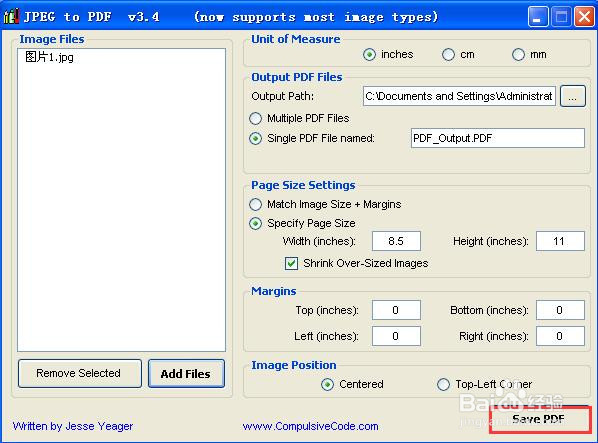Select the cm unit radio button

tap(448, 55)
